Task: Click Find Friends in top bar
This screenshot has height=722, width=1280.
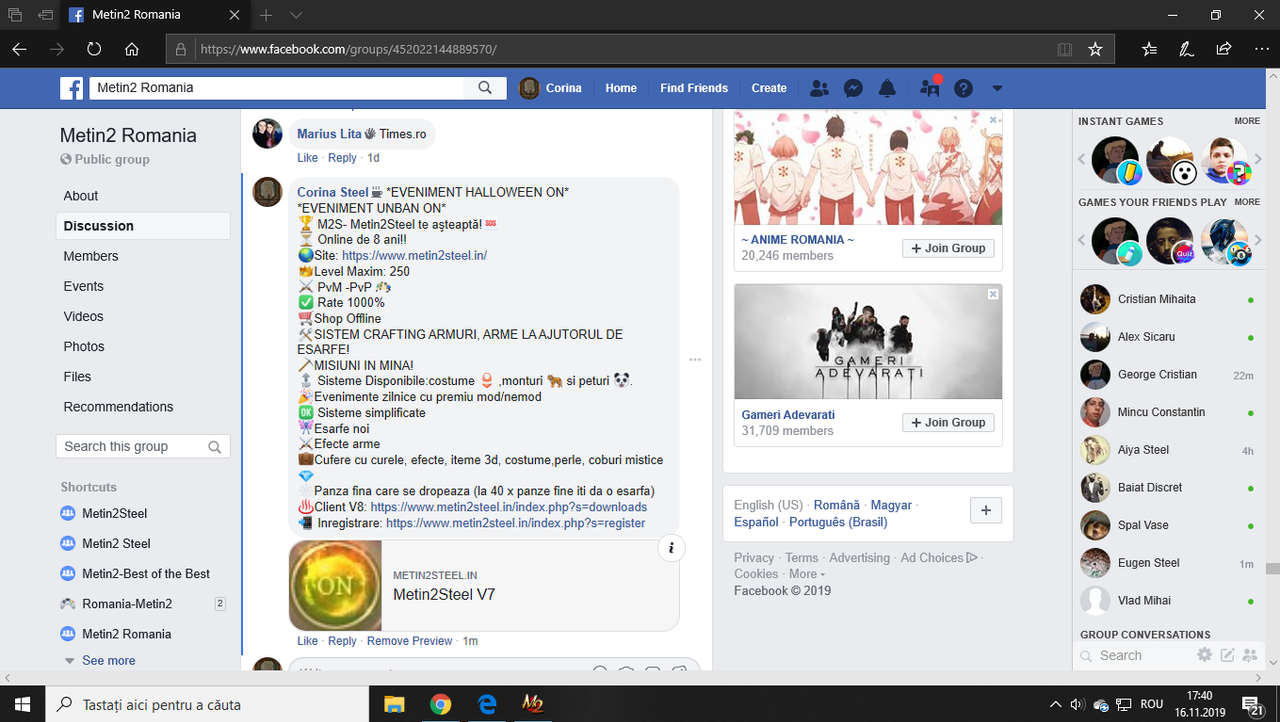Action: [694, 88]
